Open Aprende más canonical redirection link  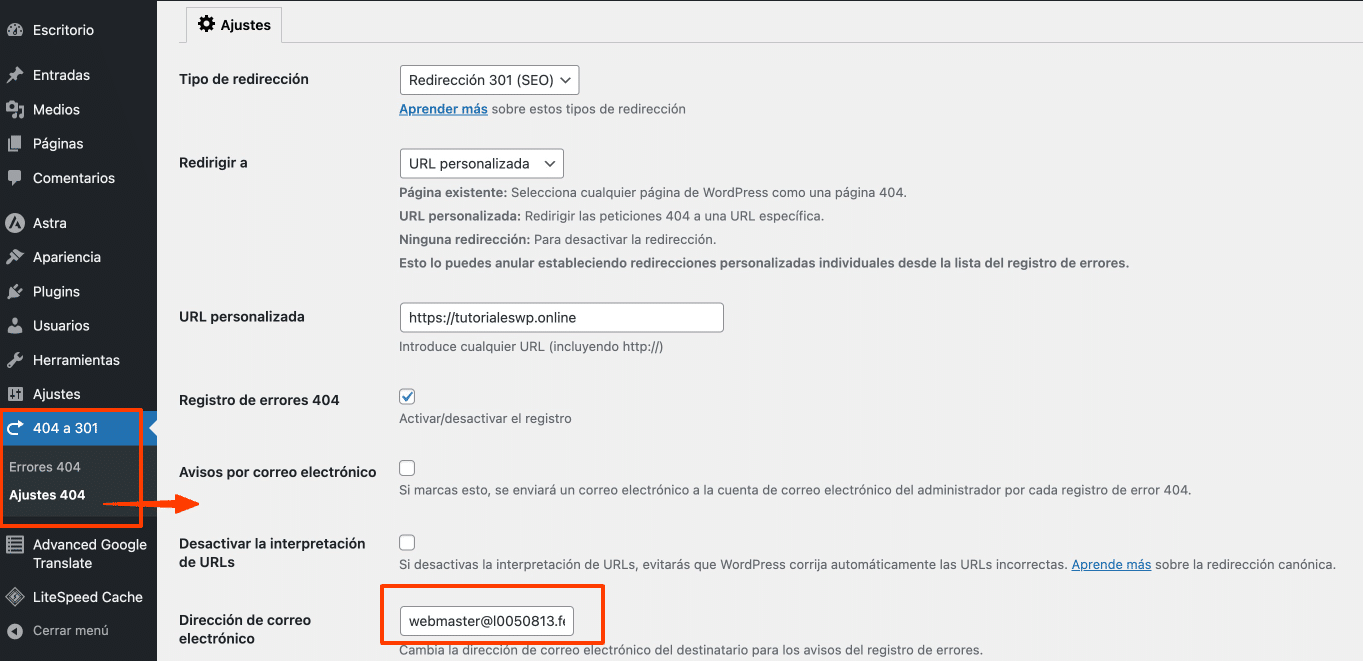1111,565
